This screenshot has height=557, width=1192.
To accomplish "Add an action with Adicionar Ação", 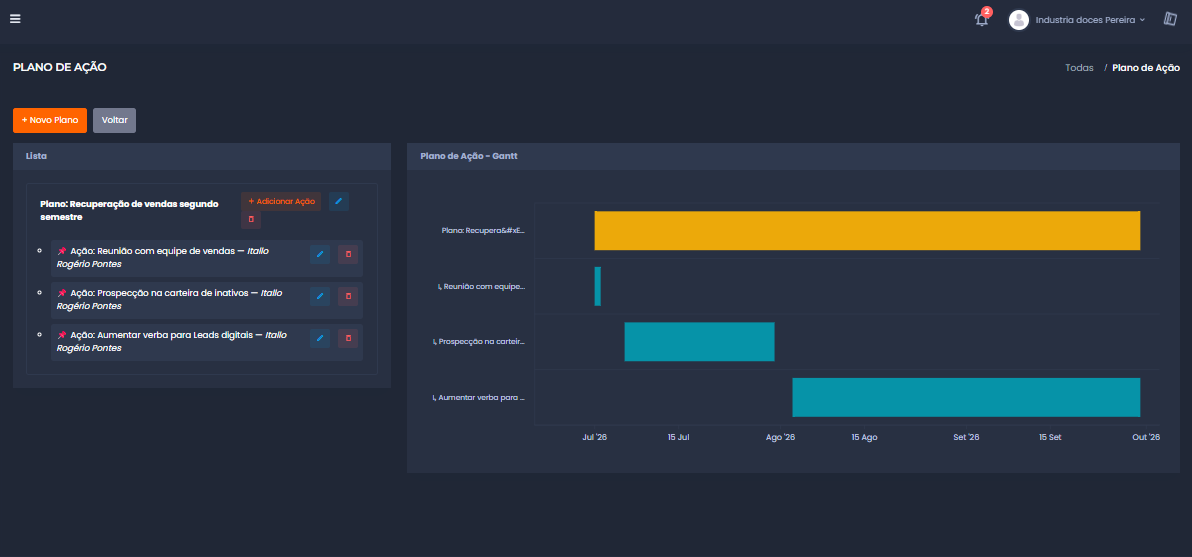I will pos(281,201).
